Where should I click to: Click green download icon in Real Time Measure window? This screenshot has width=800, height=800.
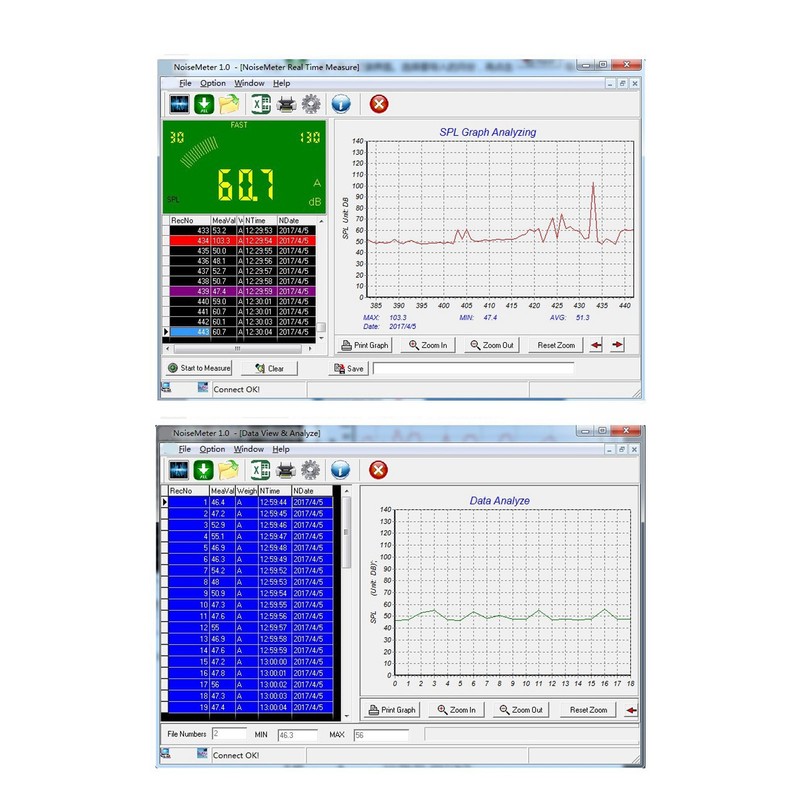pyautogui.click(x=204, y=104)
